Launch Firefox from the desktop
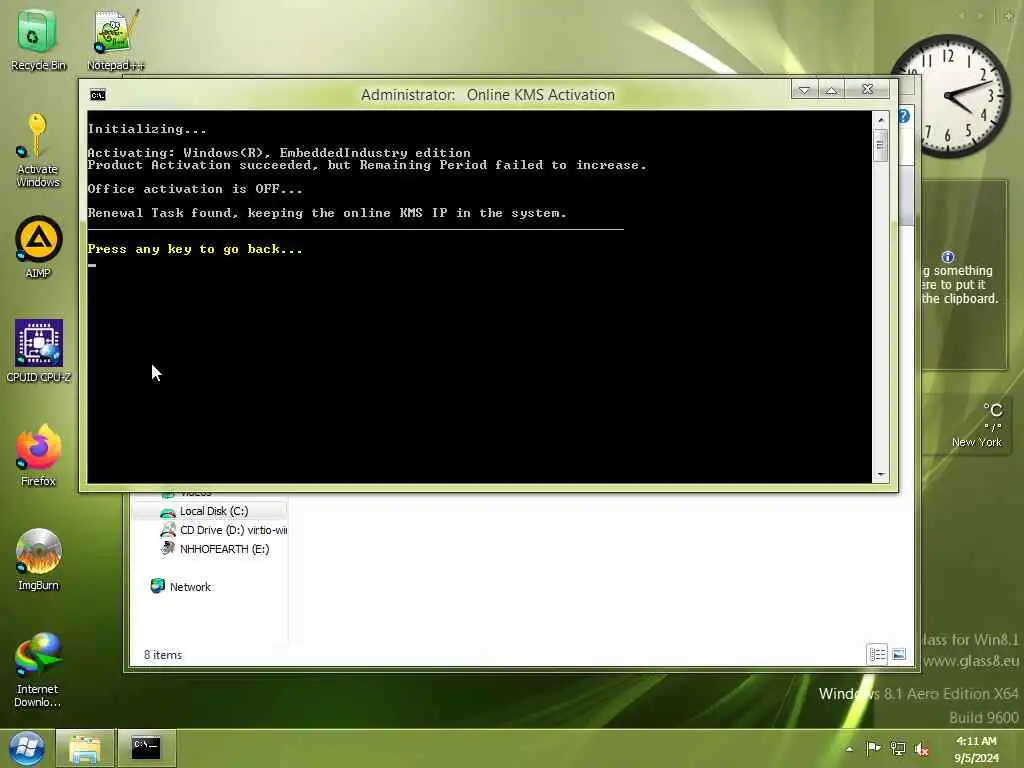 (38, 455)
